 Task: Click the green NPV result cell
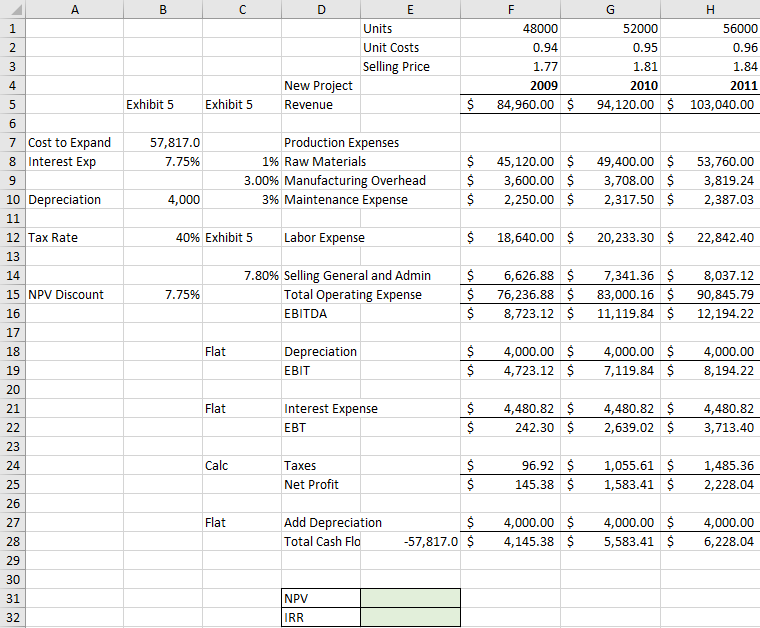pos(411,598)
